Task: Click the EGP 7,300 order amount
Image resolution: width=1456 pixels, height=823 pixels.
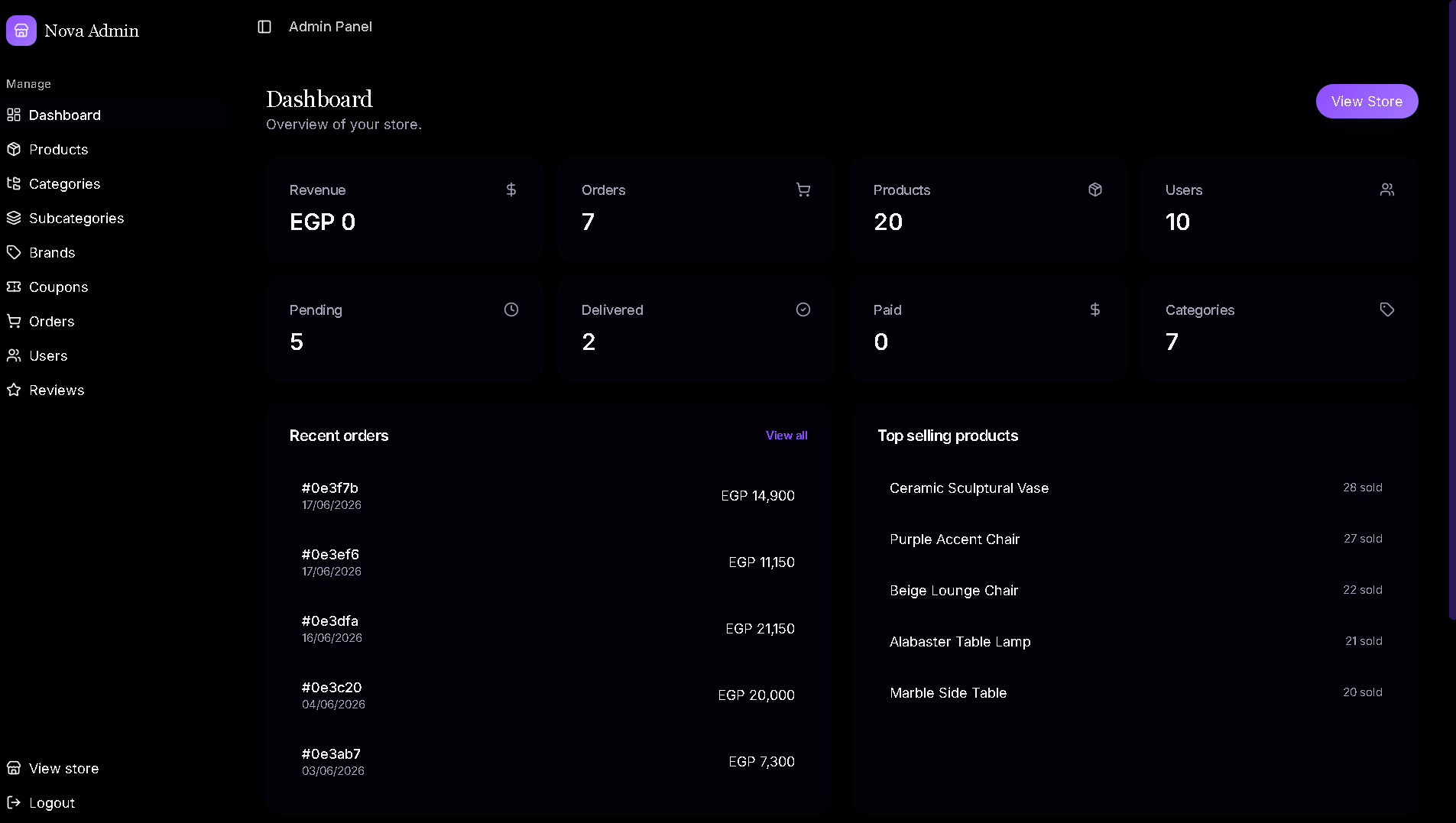Action: pos(761,761)
